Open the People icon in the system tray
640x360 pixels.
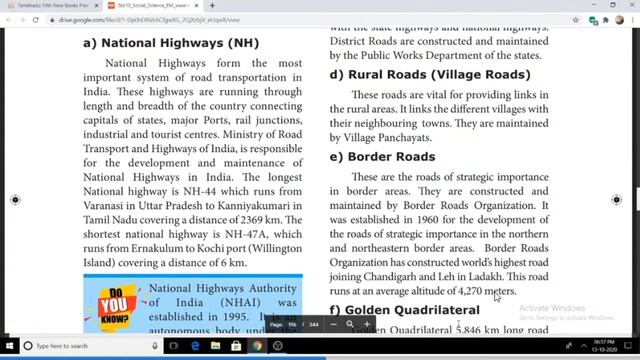[x=569, y=346]
